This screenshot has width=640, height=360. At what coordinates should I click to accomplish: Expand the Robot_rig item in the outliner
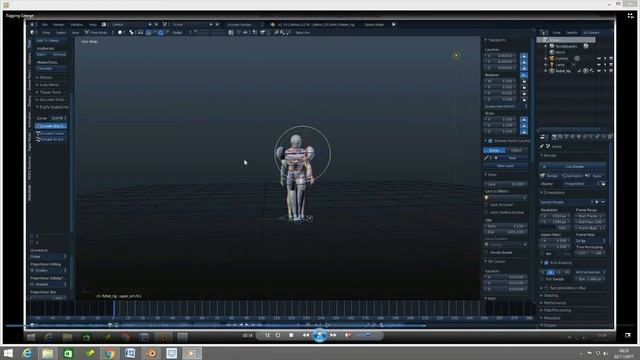[x=546, y=71]
